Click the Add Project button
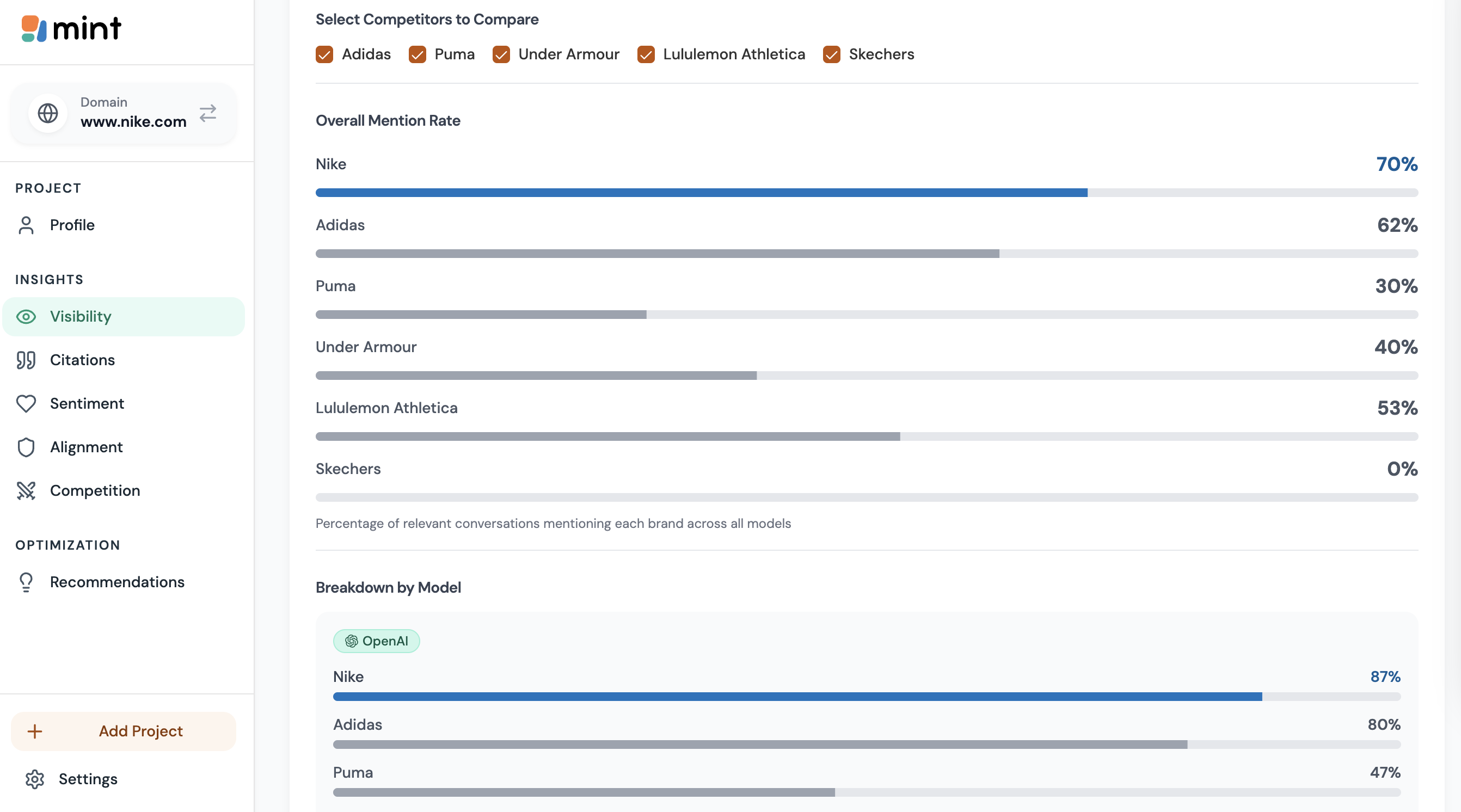The width and height of the screenshot is (1461, 812). pyautogui.click(x=124, y=731)
